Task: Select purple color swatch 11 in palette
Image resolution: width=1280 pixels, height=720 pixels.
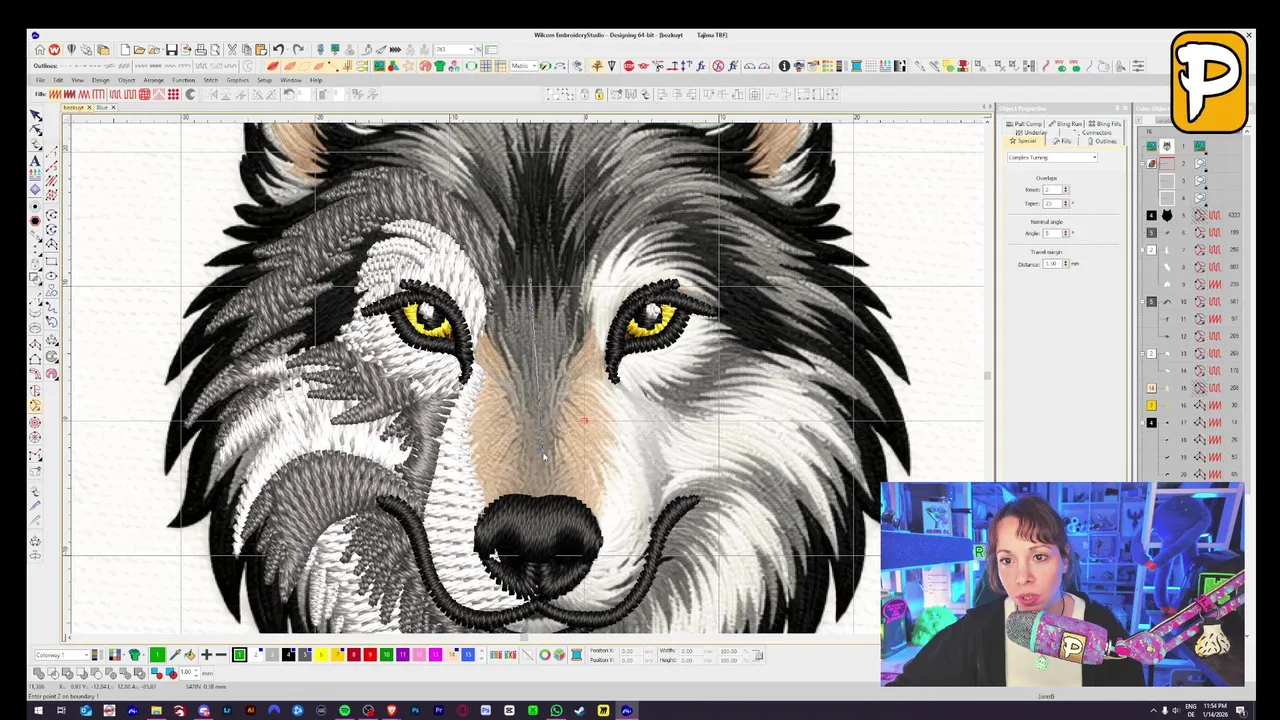Action: pyautogui.click(x=403, y=655)
